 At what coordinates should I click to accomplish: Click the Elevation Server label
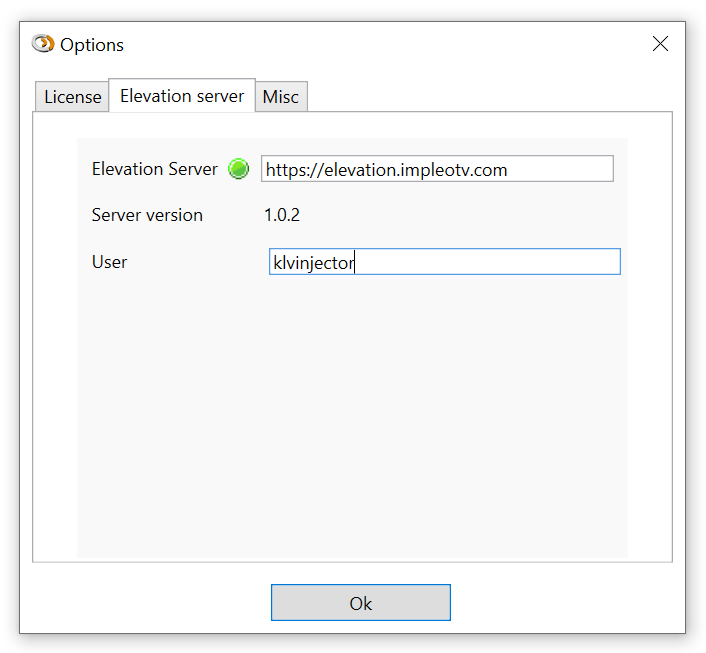154,169
